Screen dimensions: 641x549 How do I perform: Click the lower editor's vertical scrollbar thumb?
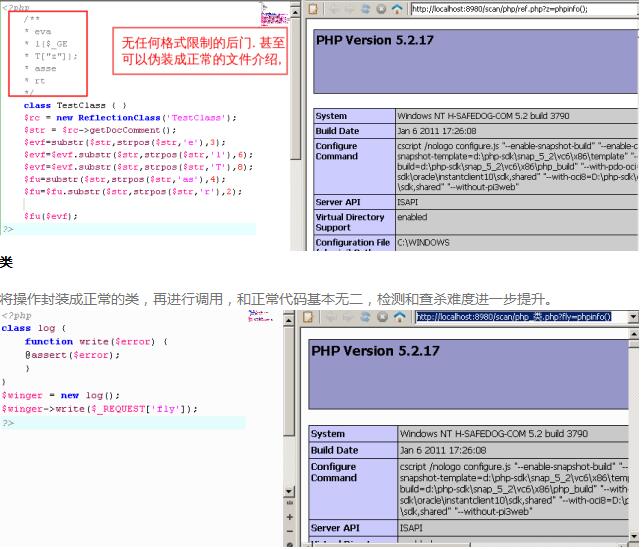point(289,381)
